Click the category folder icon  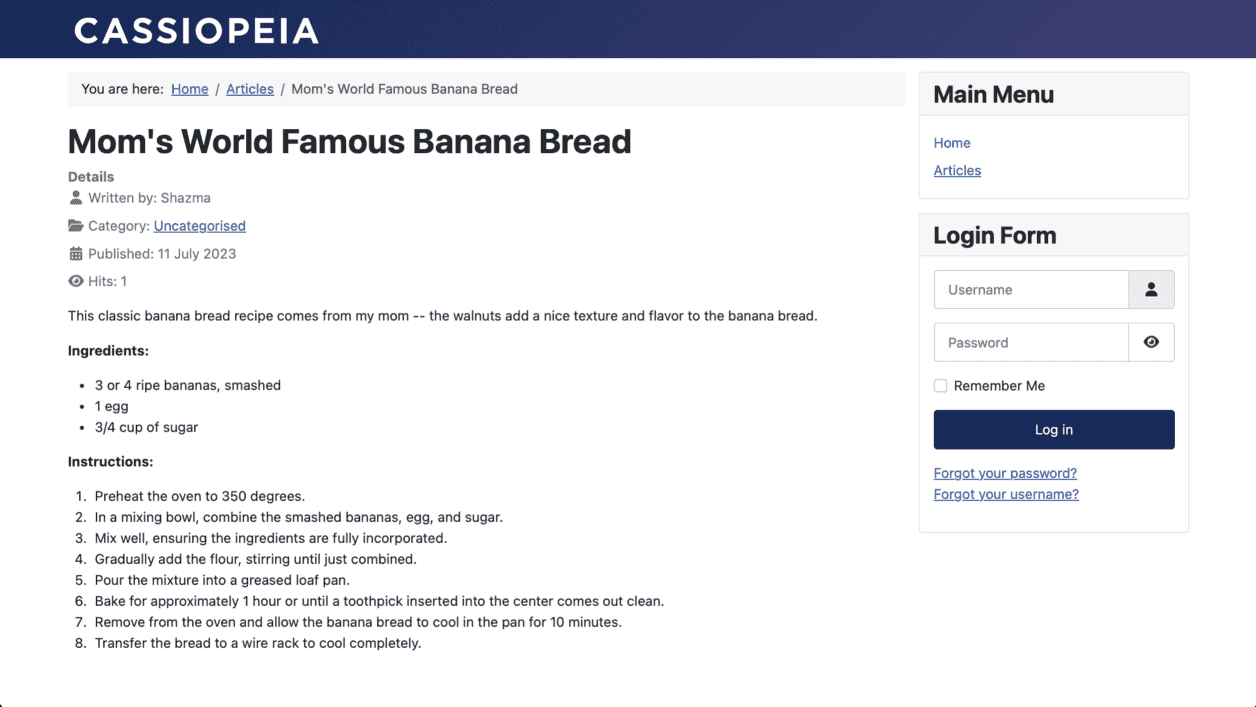click(x=76, y=226)
